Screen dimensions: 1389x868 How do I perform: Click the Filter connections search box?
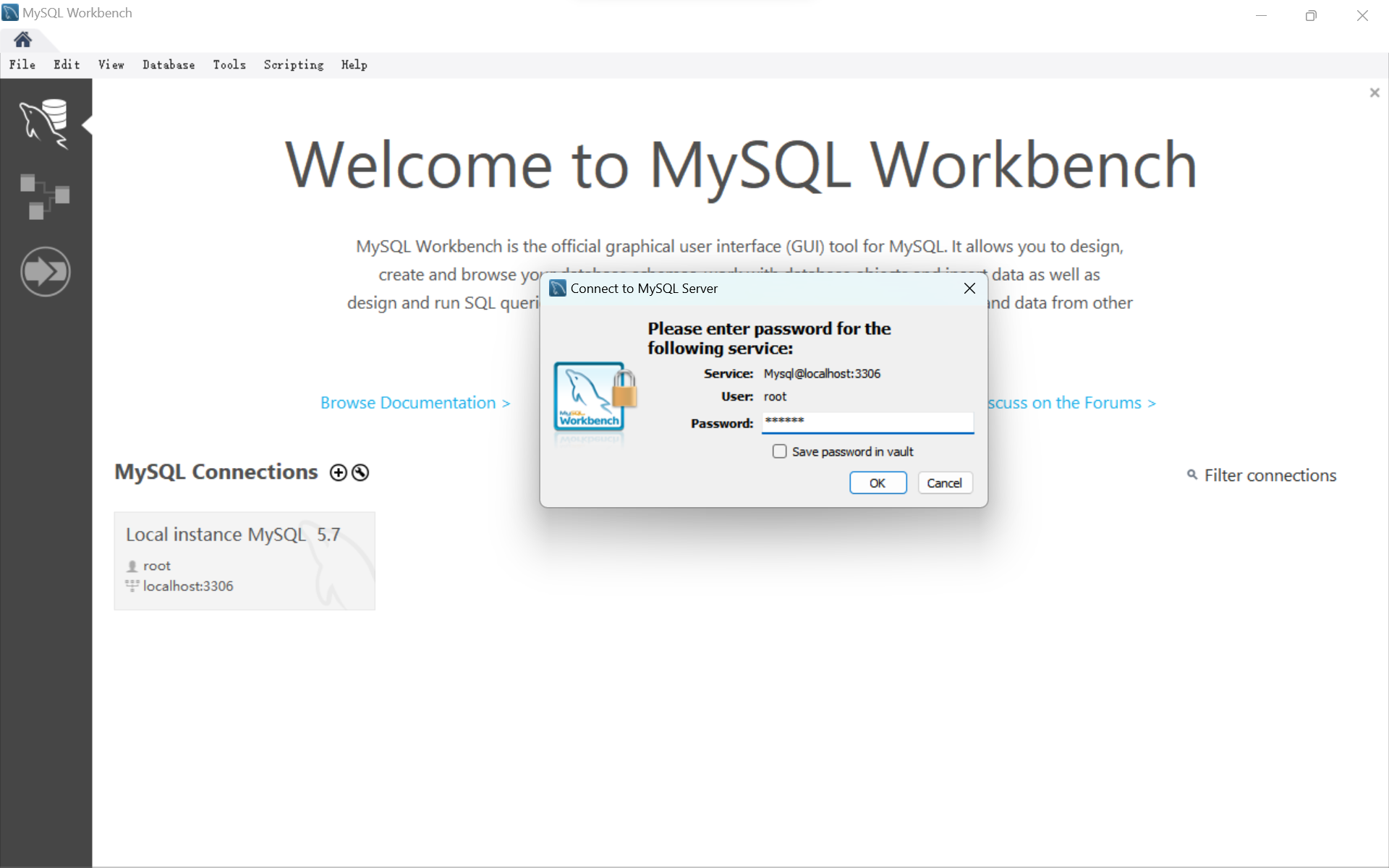click(1270, 475)
